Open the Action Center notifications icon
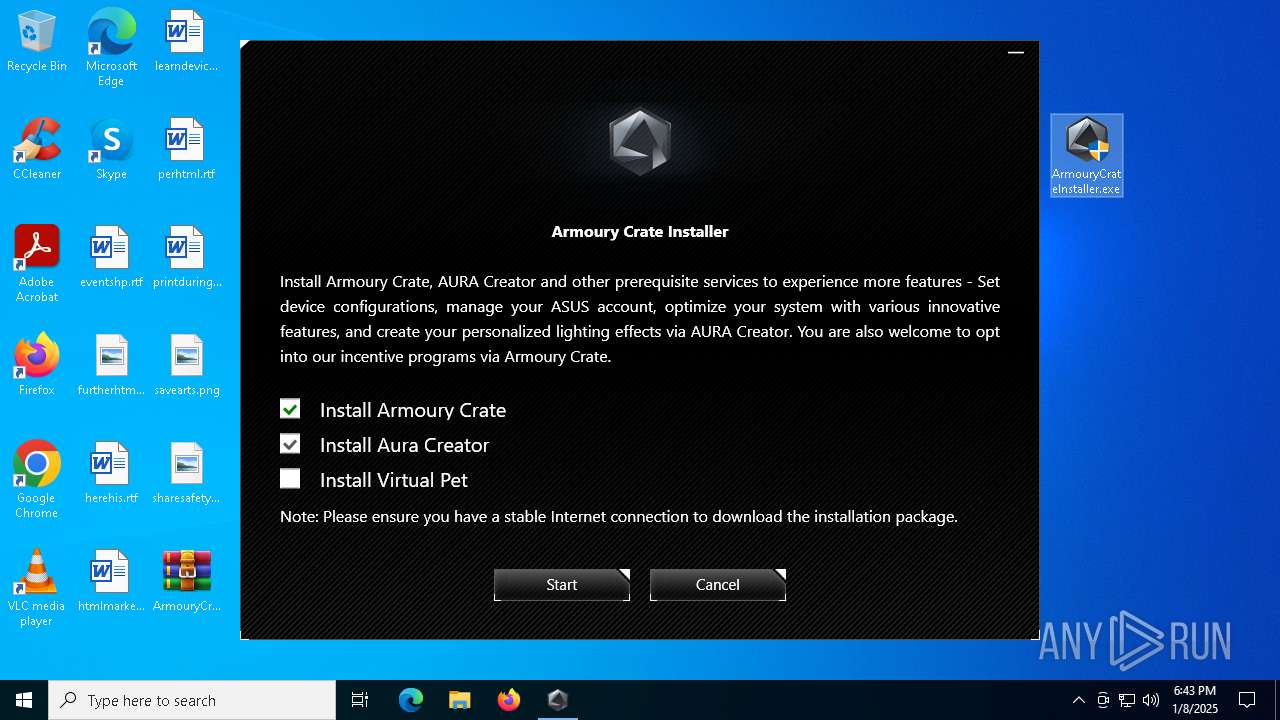 [1247, 700]
